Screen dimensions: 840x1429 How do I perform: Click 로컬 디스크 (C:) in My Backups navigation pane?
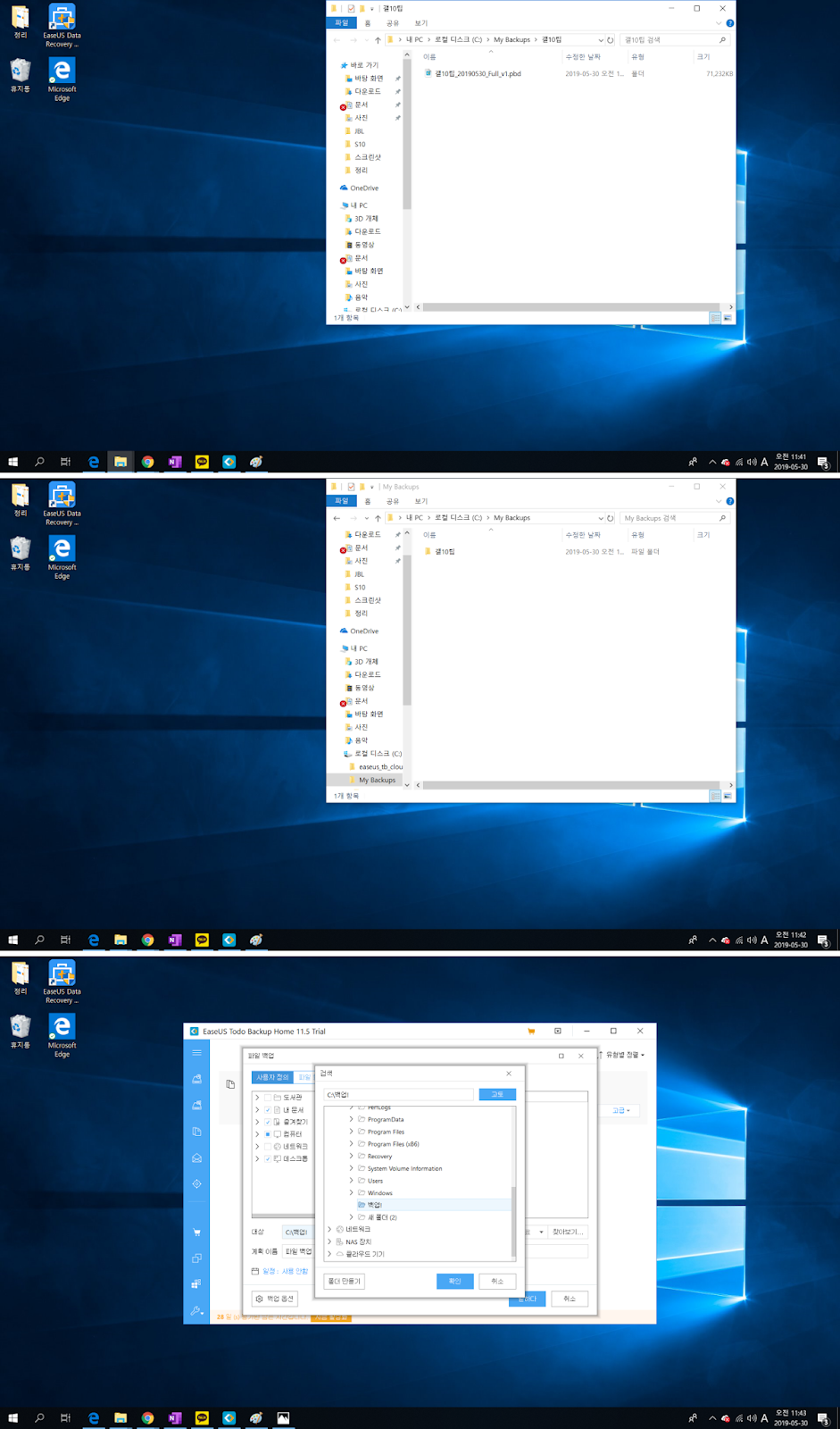[378, 754]
